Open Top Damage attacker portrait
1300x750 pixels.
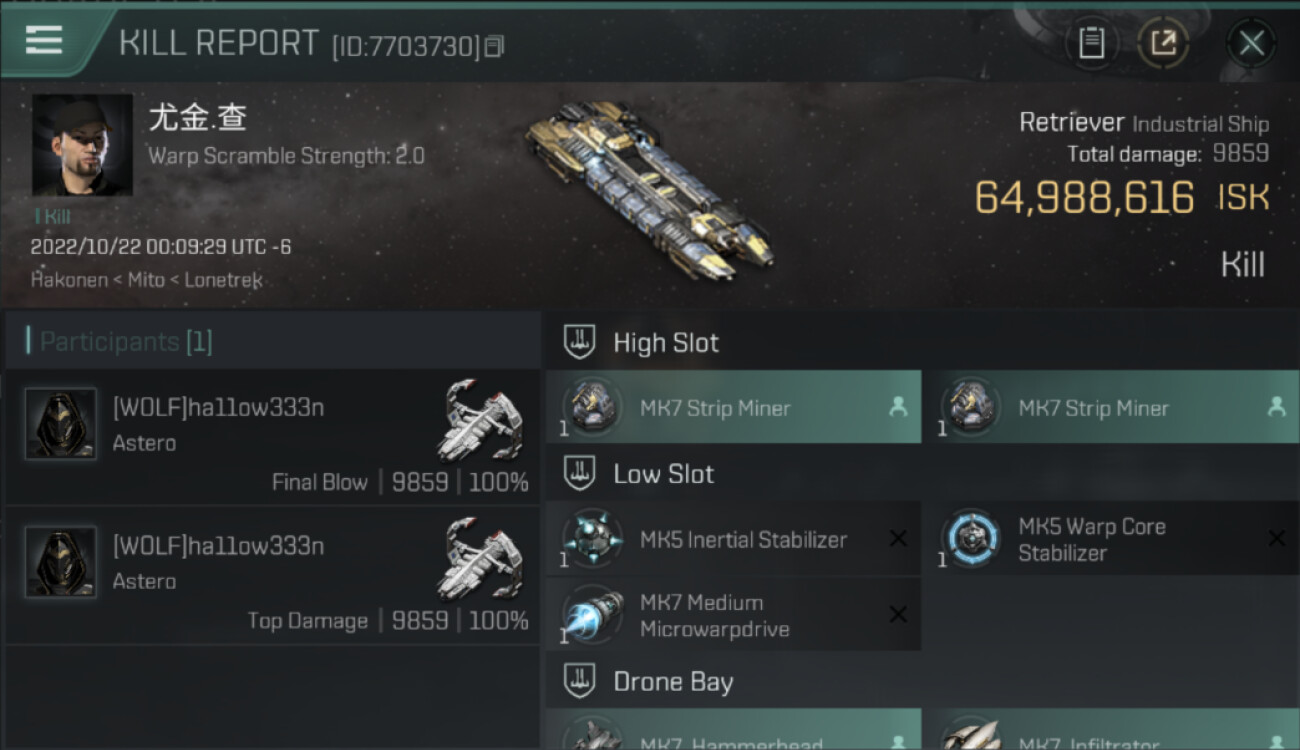(61, 562)
